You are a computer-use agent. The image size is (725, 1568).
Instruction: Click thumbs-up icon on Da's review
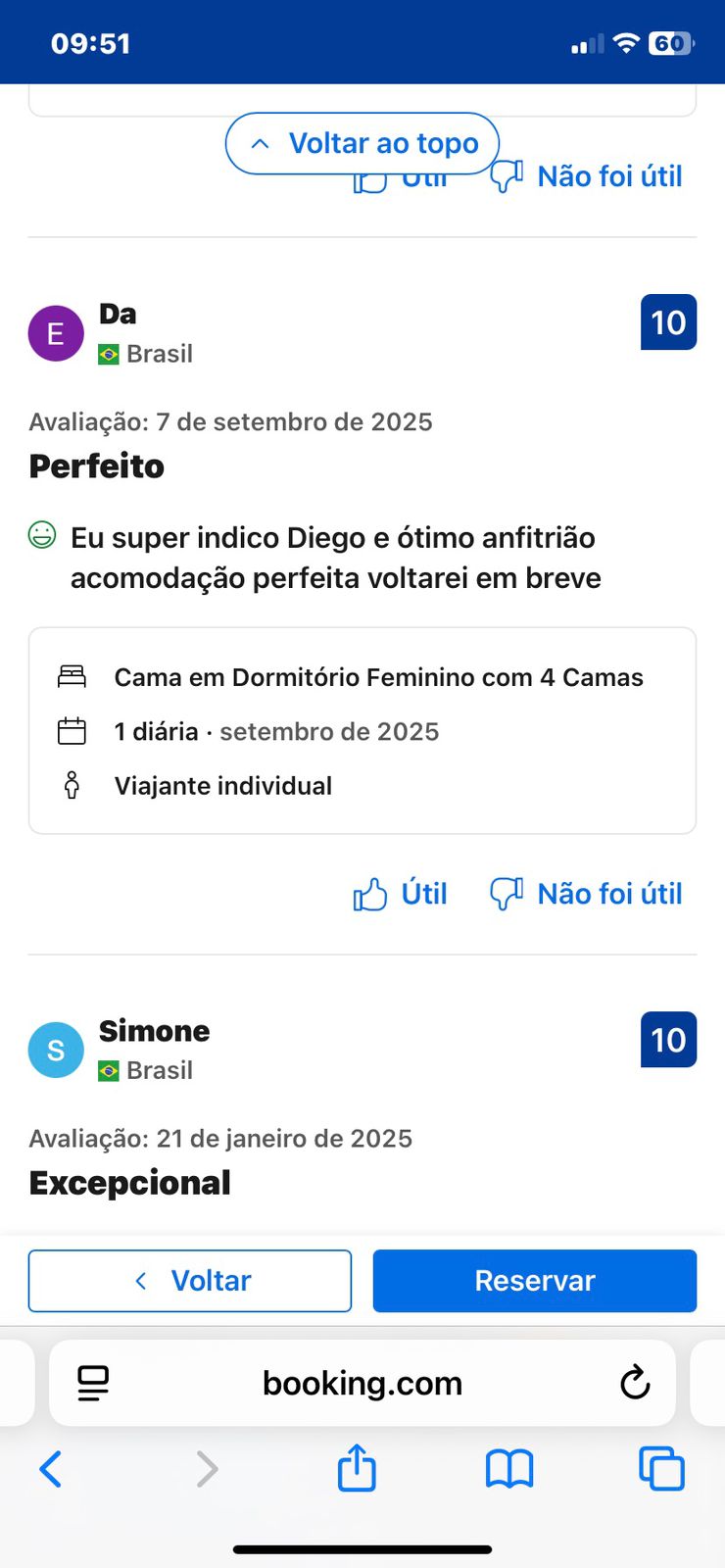[370, 894]
